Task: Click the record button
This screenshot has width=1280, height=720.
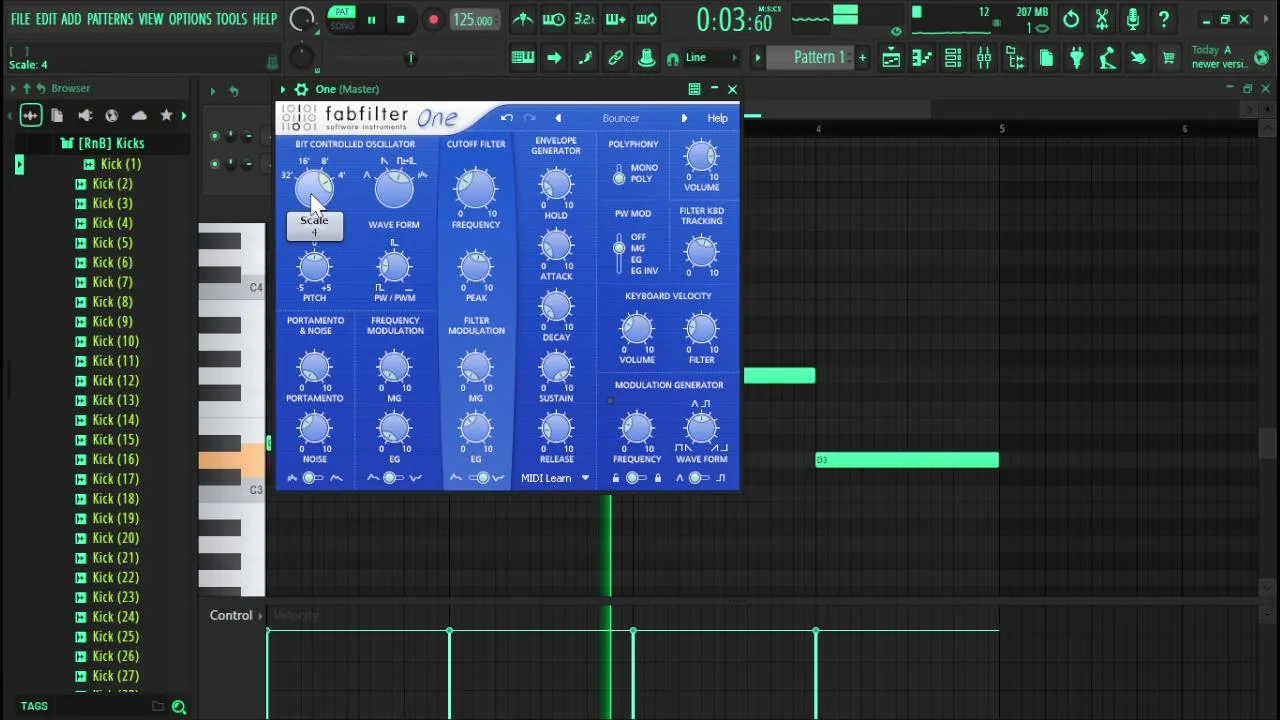Action: [433, 19]
